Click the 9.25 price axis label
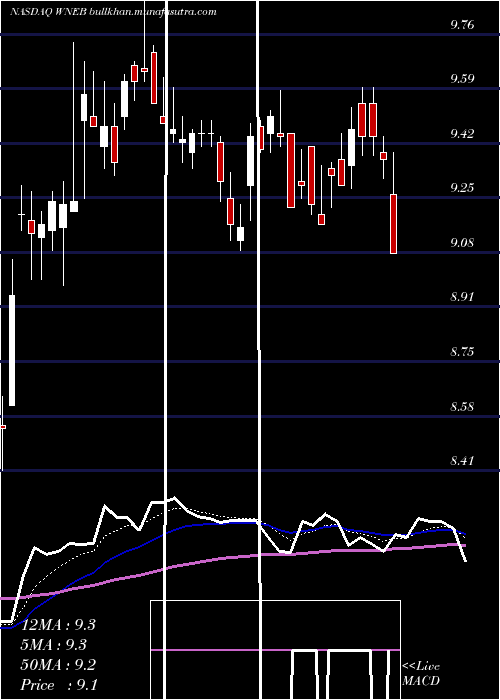Viewport: 500px width, 700px height. coord(462,188)
